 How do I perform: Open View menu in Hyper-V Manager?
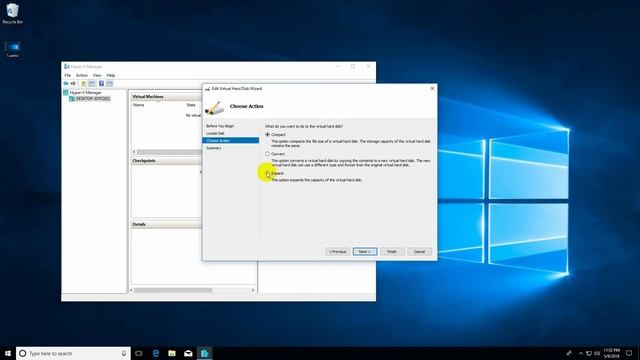pos(97,75)
